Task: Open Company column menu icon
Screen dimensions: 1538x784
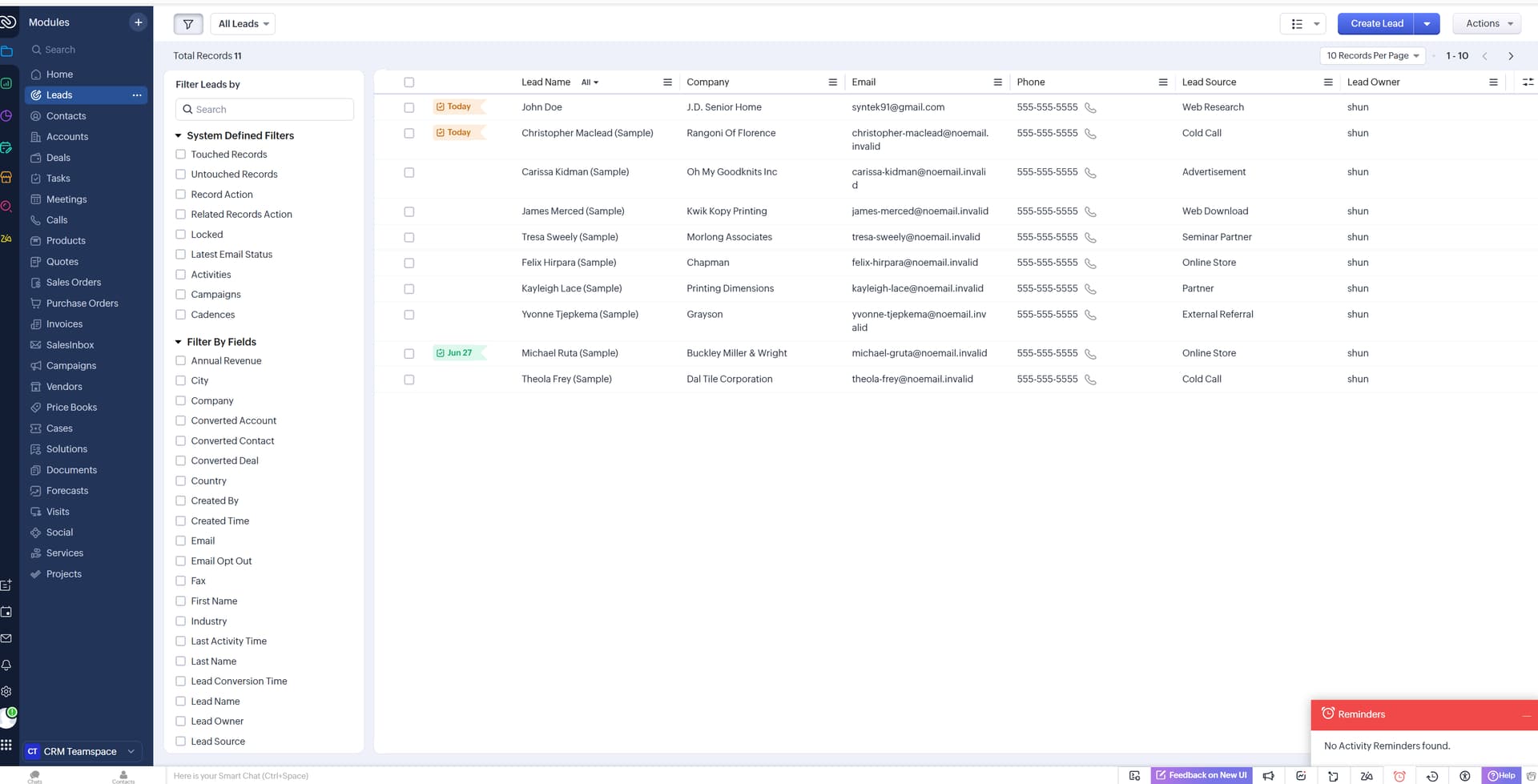Action: click(x=832, y=82)
